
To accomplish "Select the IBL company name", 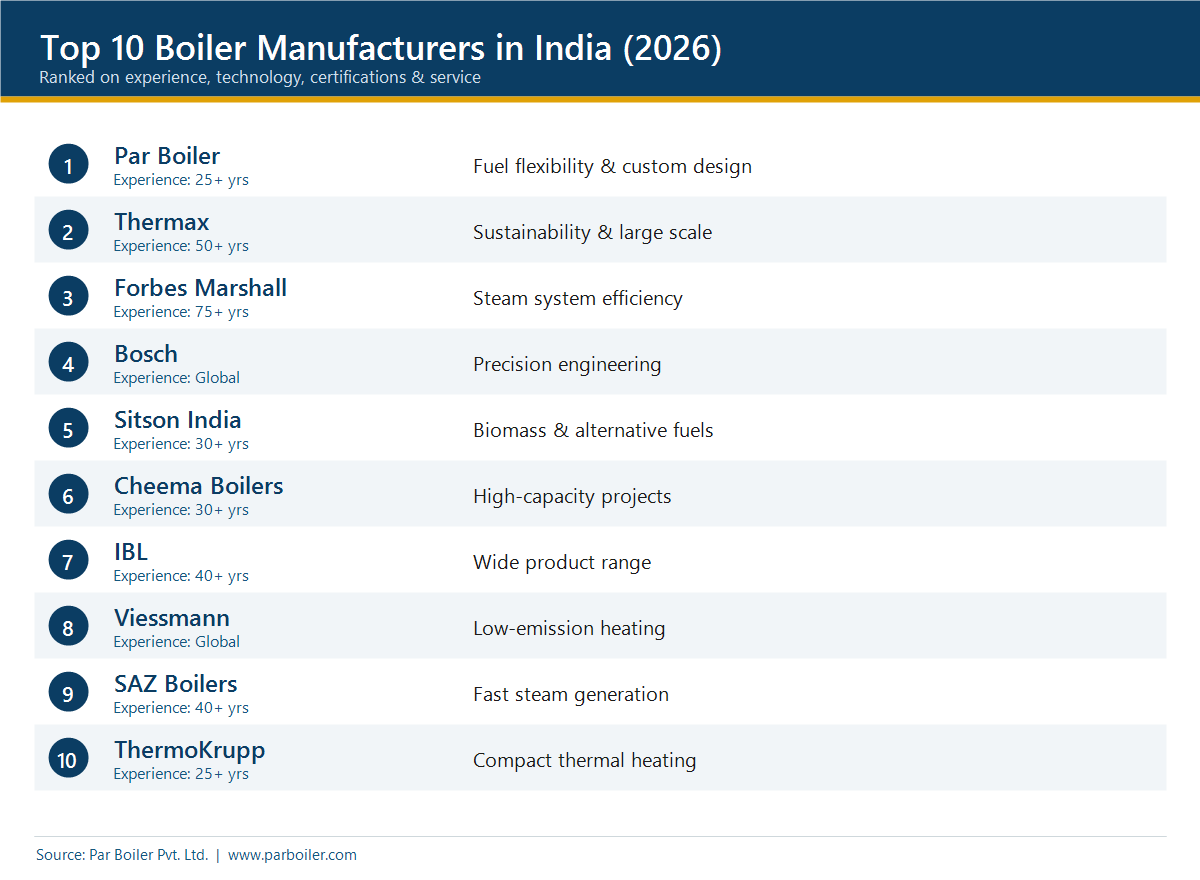I will pyautogui.click(x=131, y=552).
